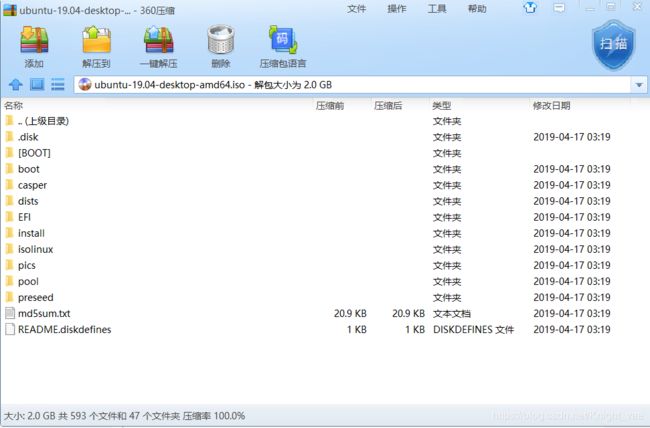Click the pool folder icon

(10, 281)
